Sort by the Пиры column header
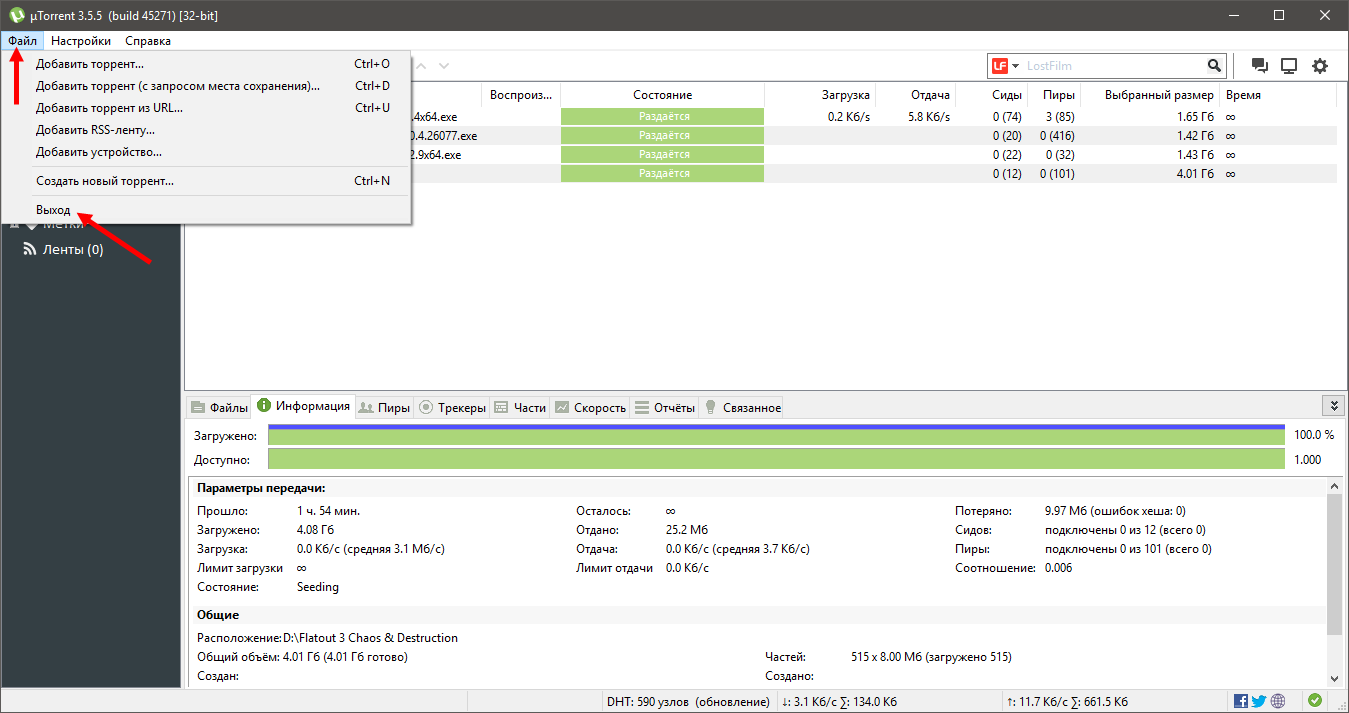Viewport: 1349px width, 713px height. [x=1054, y=95]
